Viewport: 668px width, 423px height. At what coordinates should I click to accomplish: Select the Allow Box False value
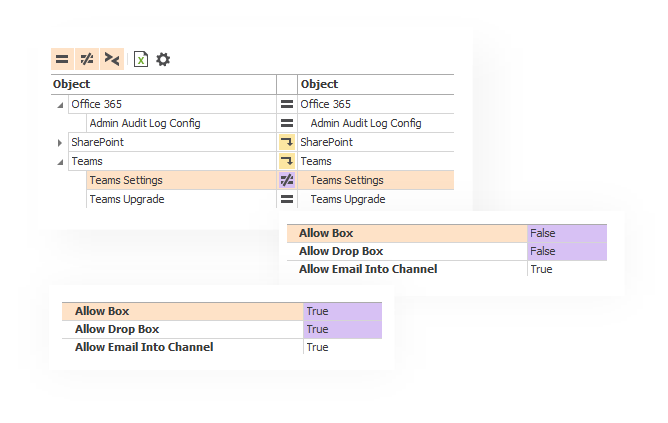tap(543, 233)
